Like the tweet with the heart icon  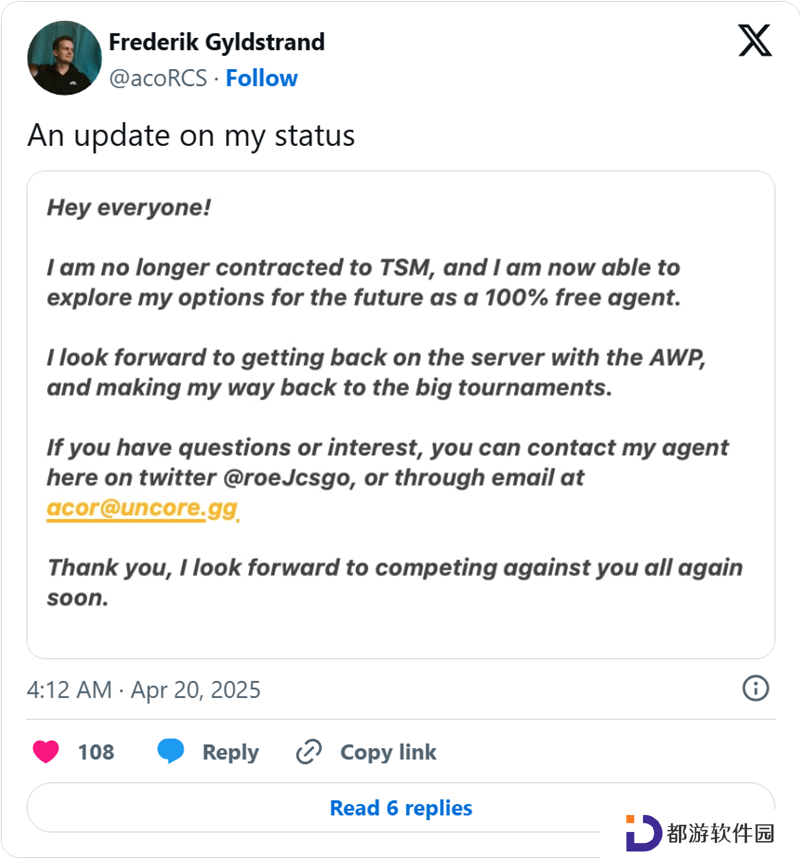(x=46, y=751)
